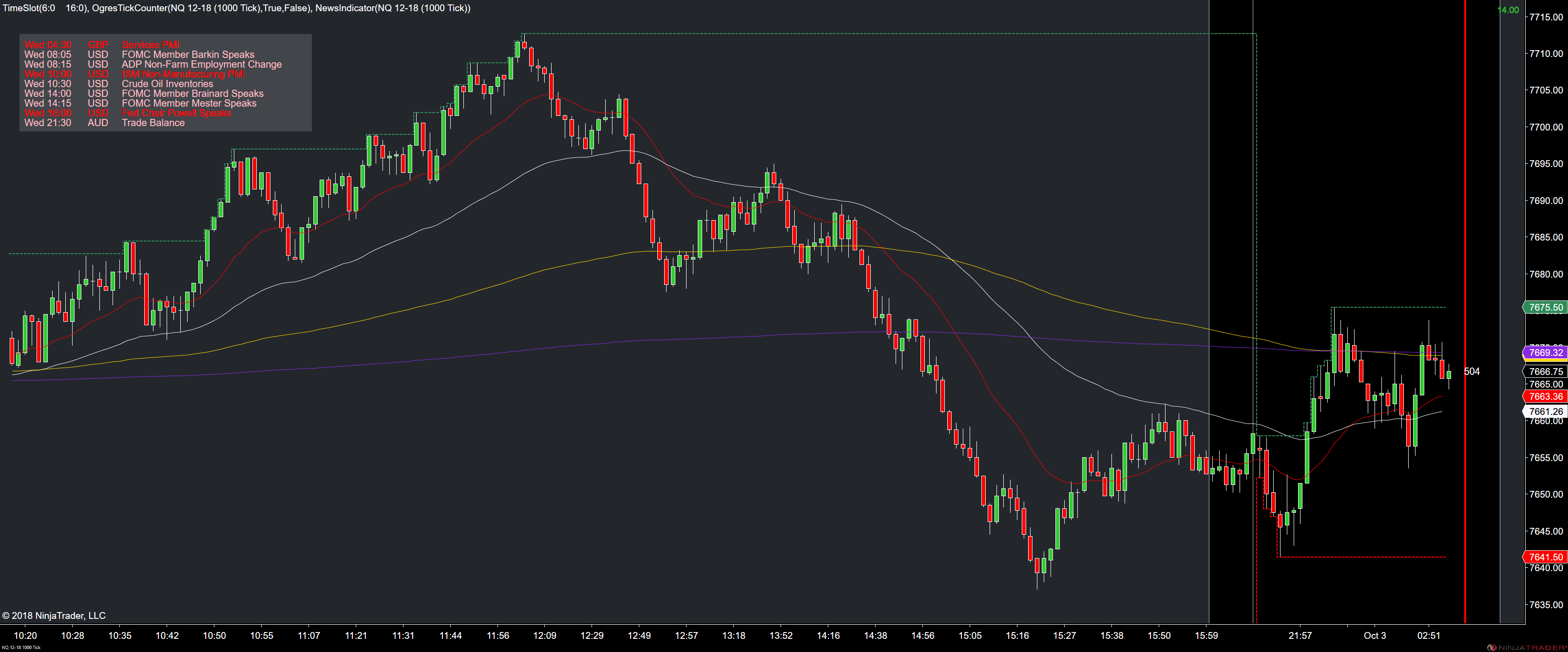
Task: Click the 7715.00 price axis label
Action: [1546, 17]
